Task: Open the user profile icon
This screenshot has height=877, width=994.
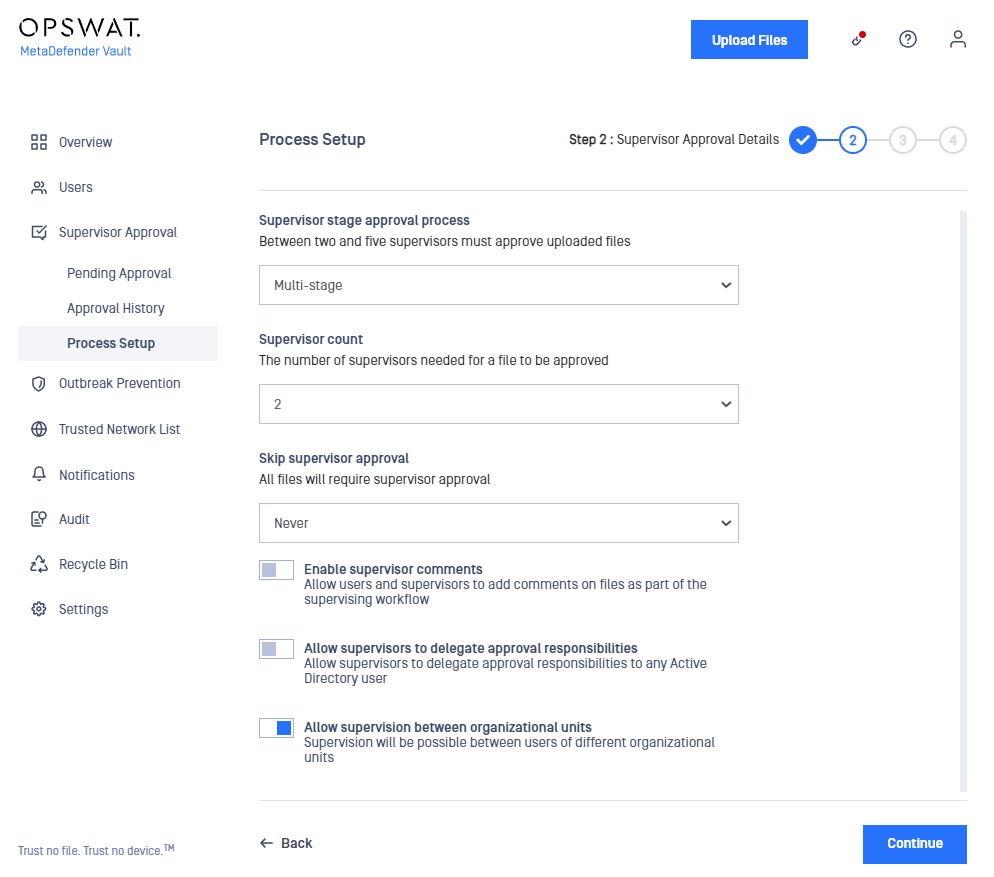Action: tap(958, 39)
